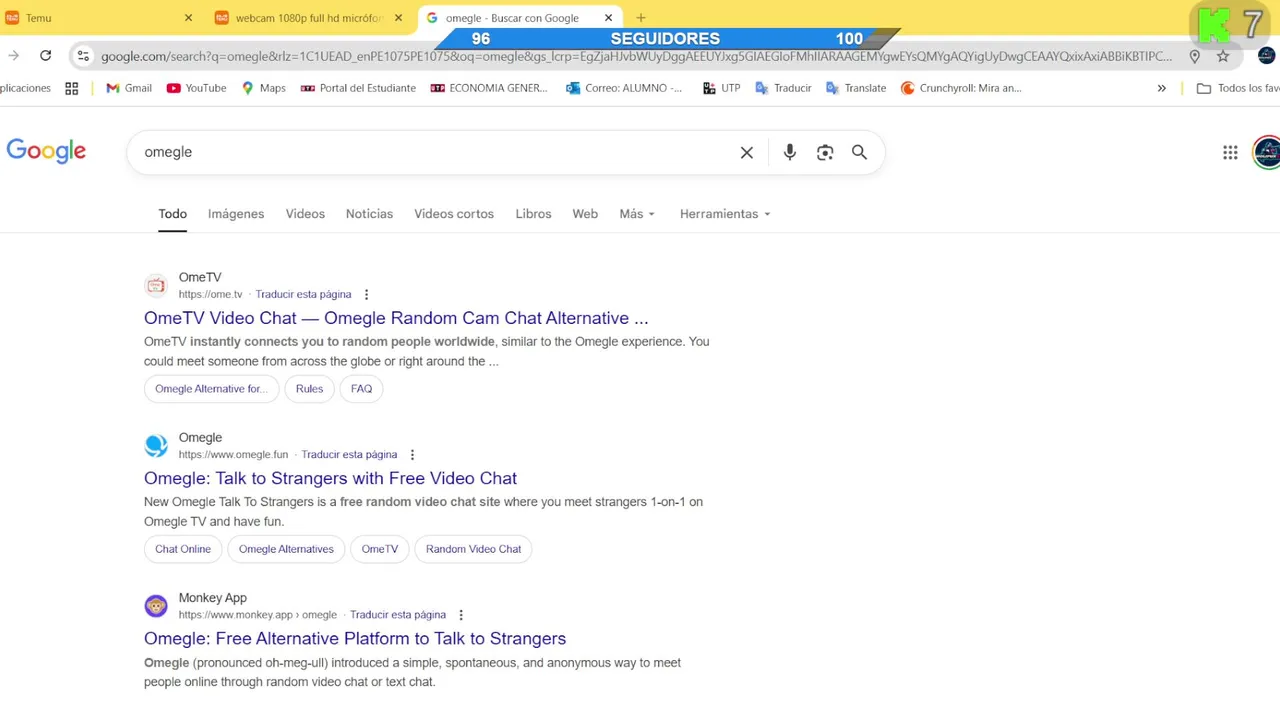Open three-dot menu for Monkey App result
1280x720 pixels.
pos(461,615)
